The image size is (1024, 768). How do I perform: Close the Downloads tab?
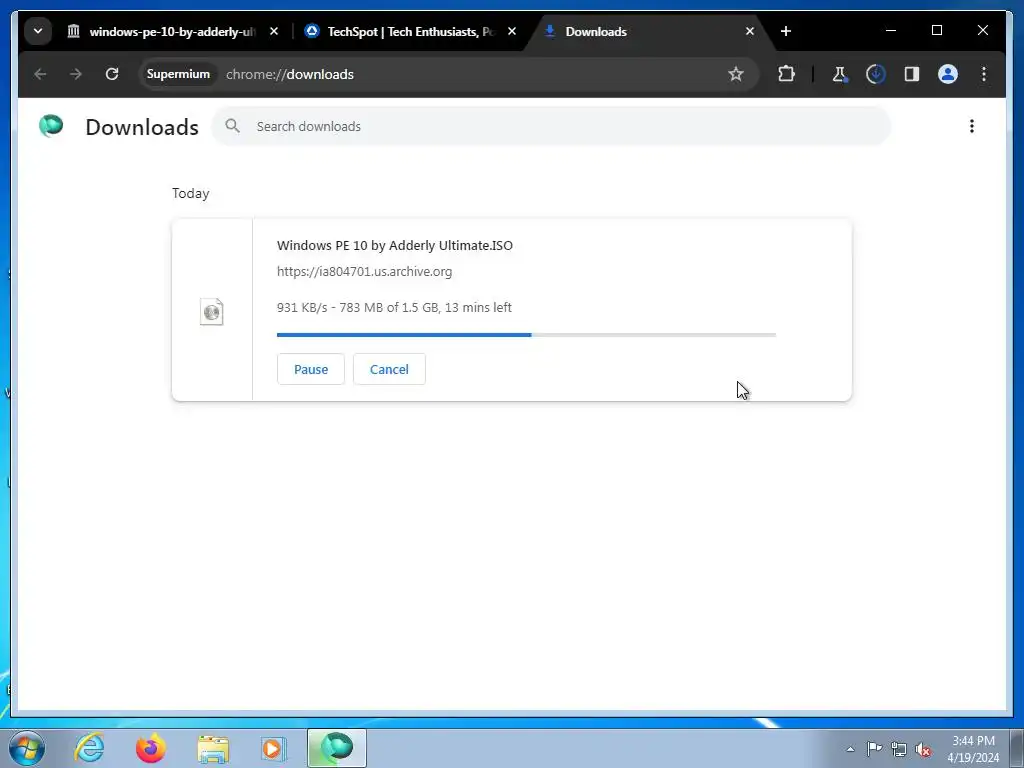750,31
